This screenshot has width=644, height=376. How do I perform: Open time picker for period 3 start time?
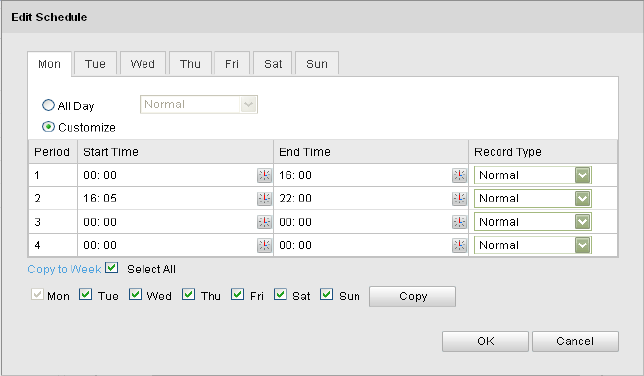pos(264,222)
